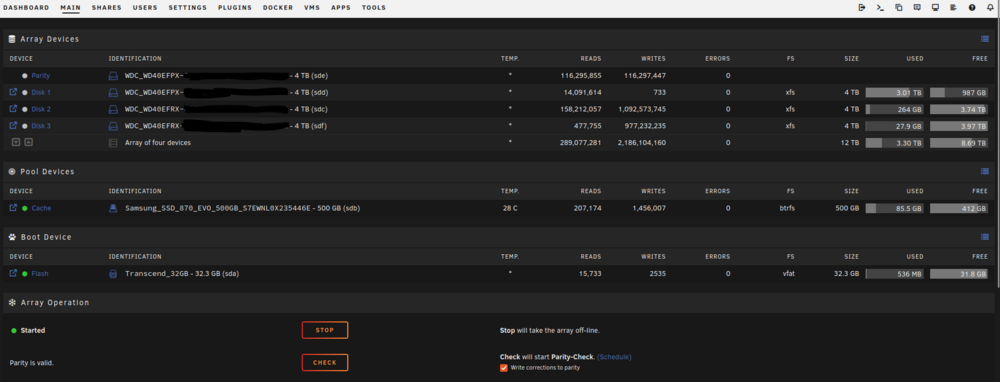1000x382 pixels.
Task: Open the Users tab
Action: [145, 8]
